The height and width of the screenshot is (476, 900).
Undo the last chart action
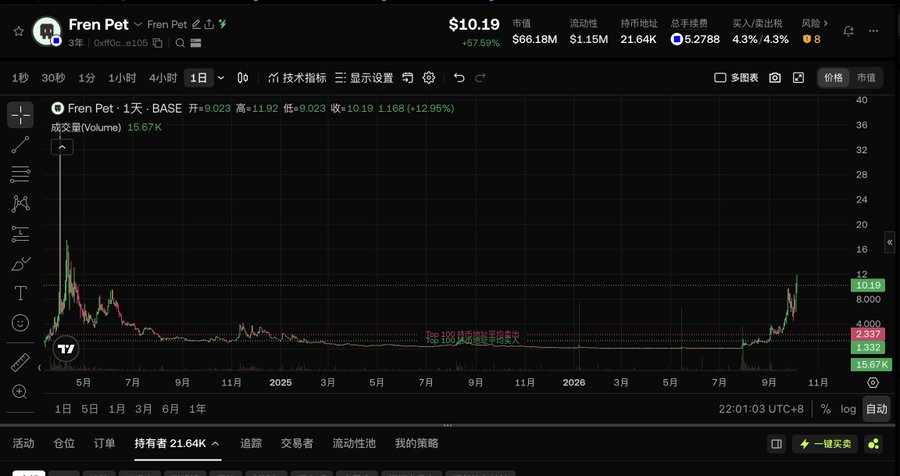click(x=459, y=78)
